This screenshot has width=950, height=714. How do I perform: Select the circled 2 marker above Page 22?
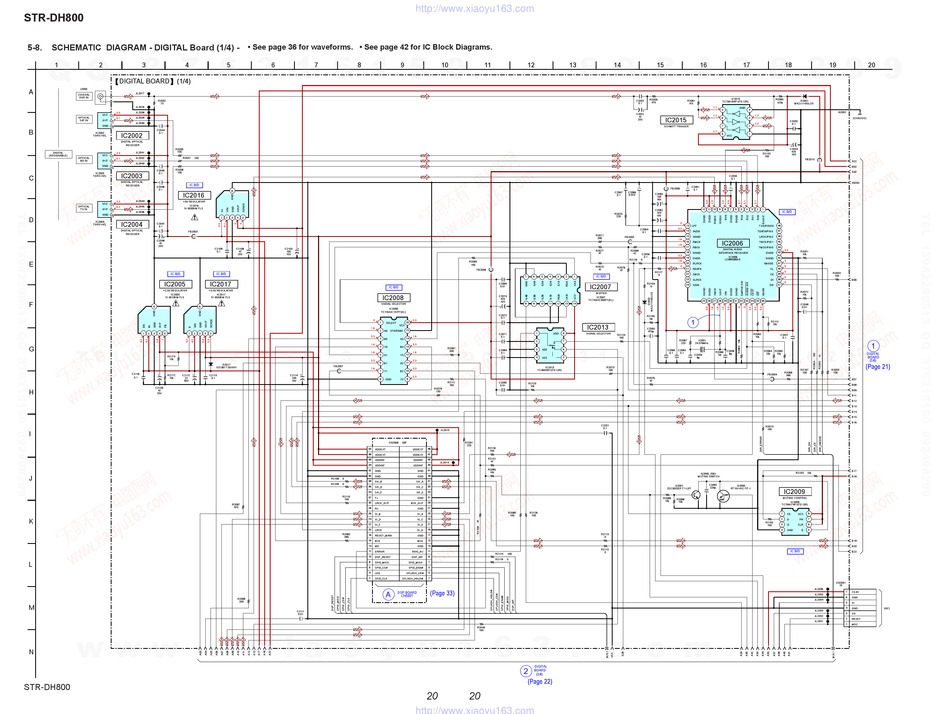tap(525, 671)
